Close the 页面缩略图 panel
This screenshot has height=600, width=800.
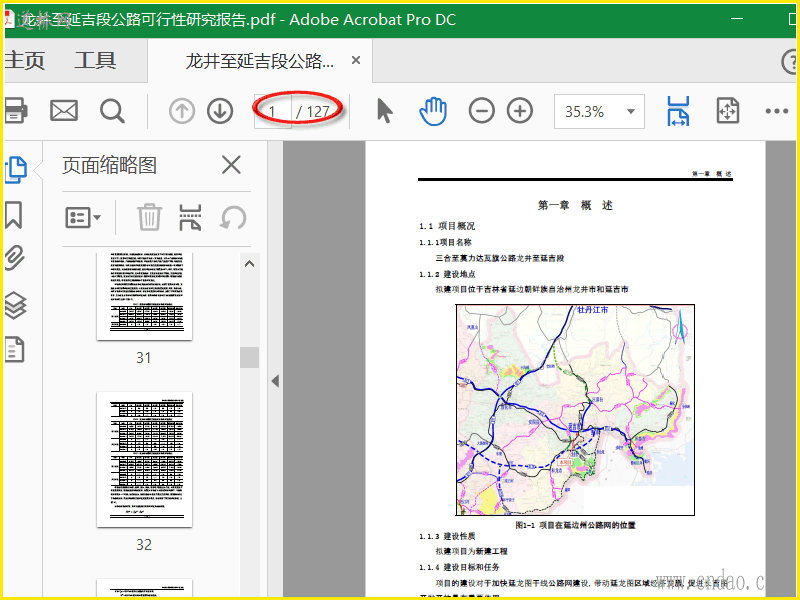pos(231,165)
